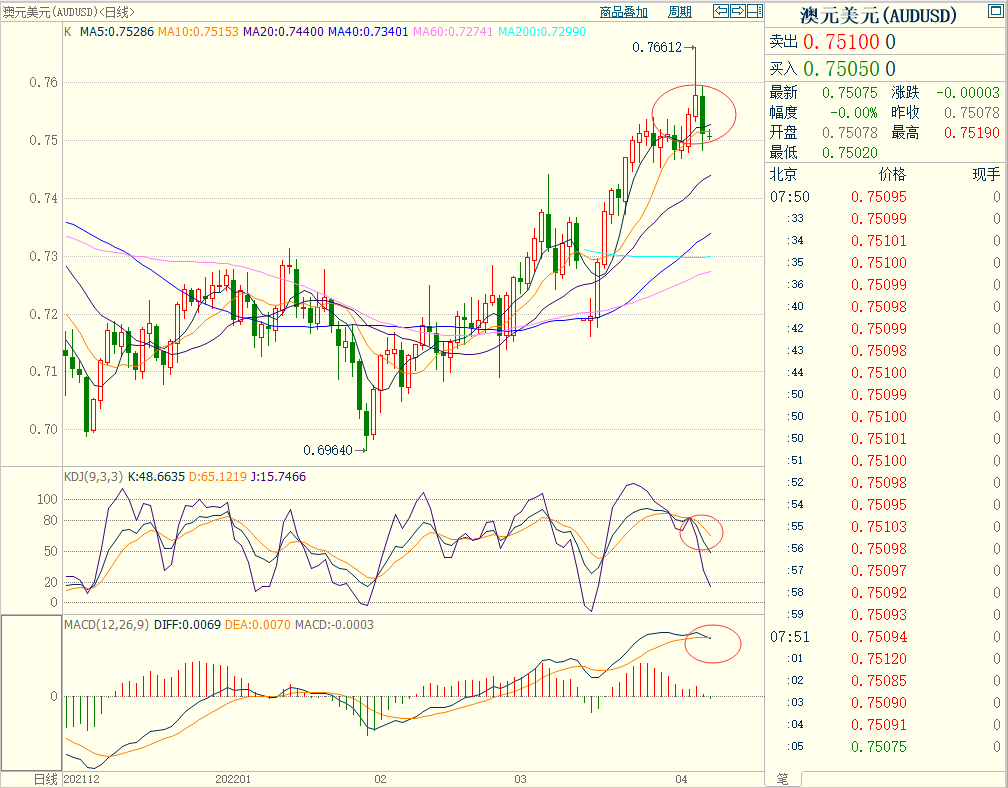Click the left arrow icon in chart header

pos(720,12)
